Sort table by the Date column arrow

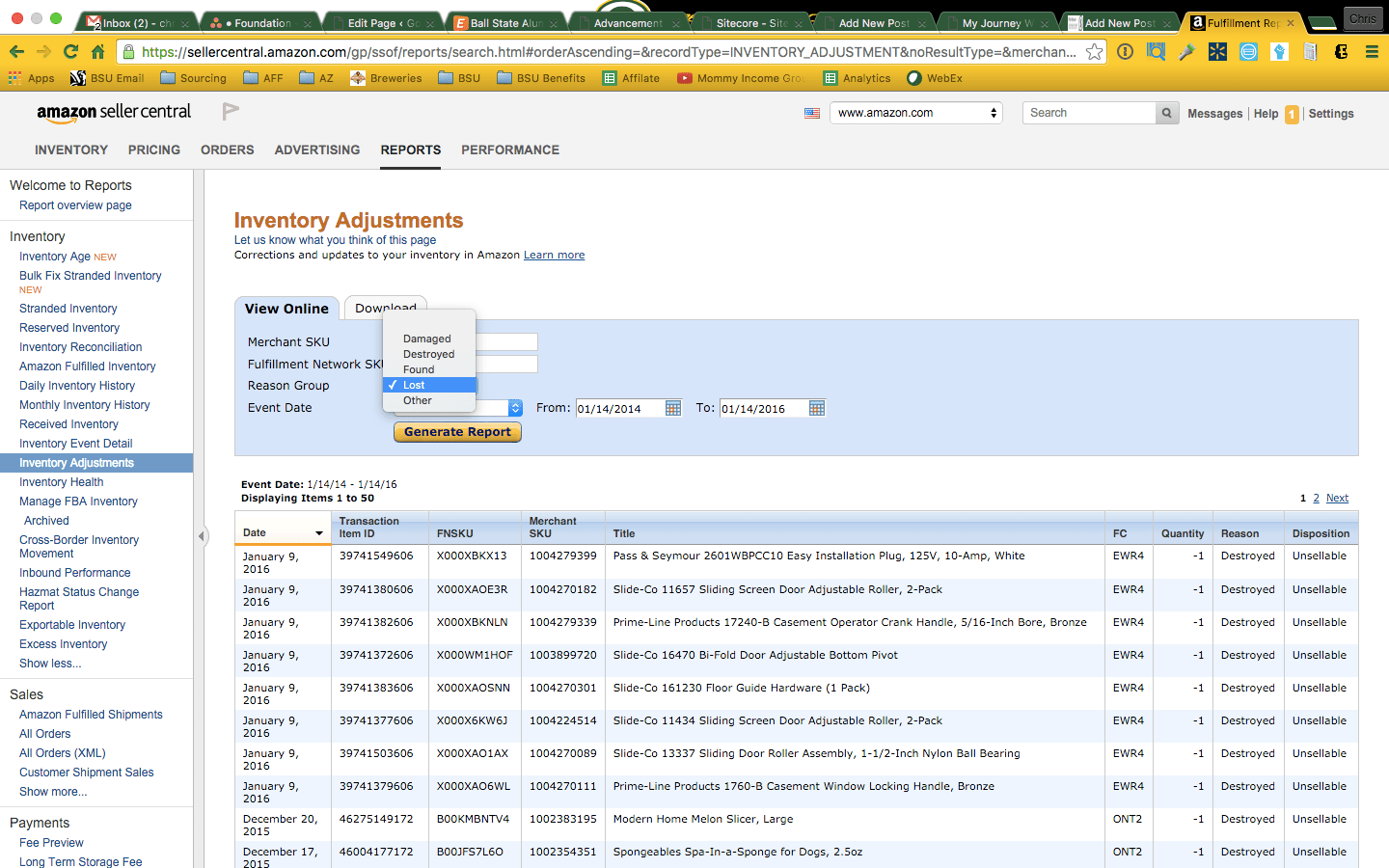point(318,533)
